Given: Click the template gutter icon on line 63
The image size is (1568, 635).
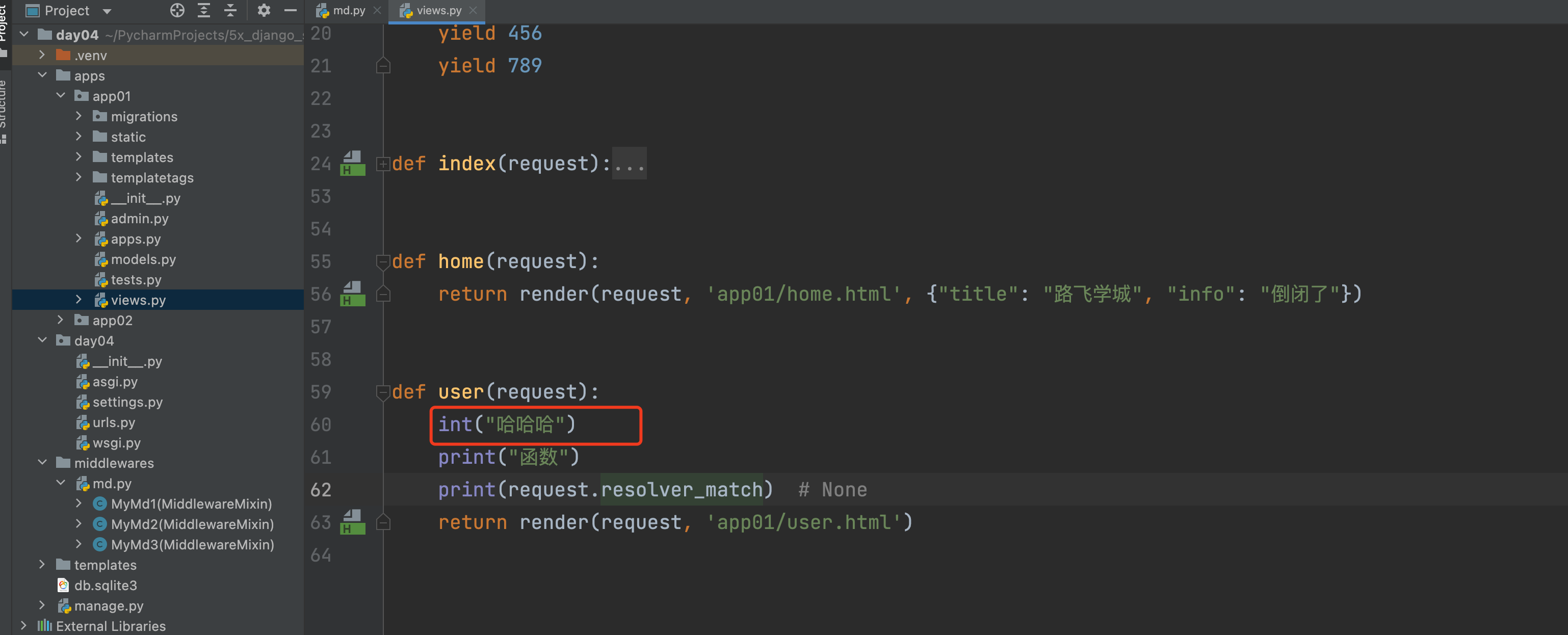Looking at the screenshot, I should [x=352, y=522].
